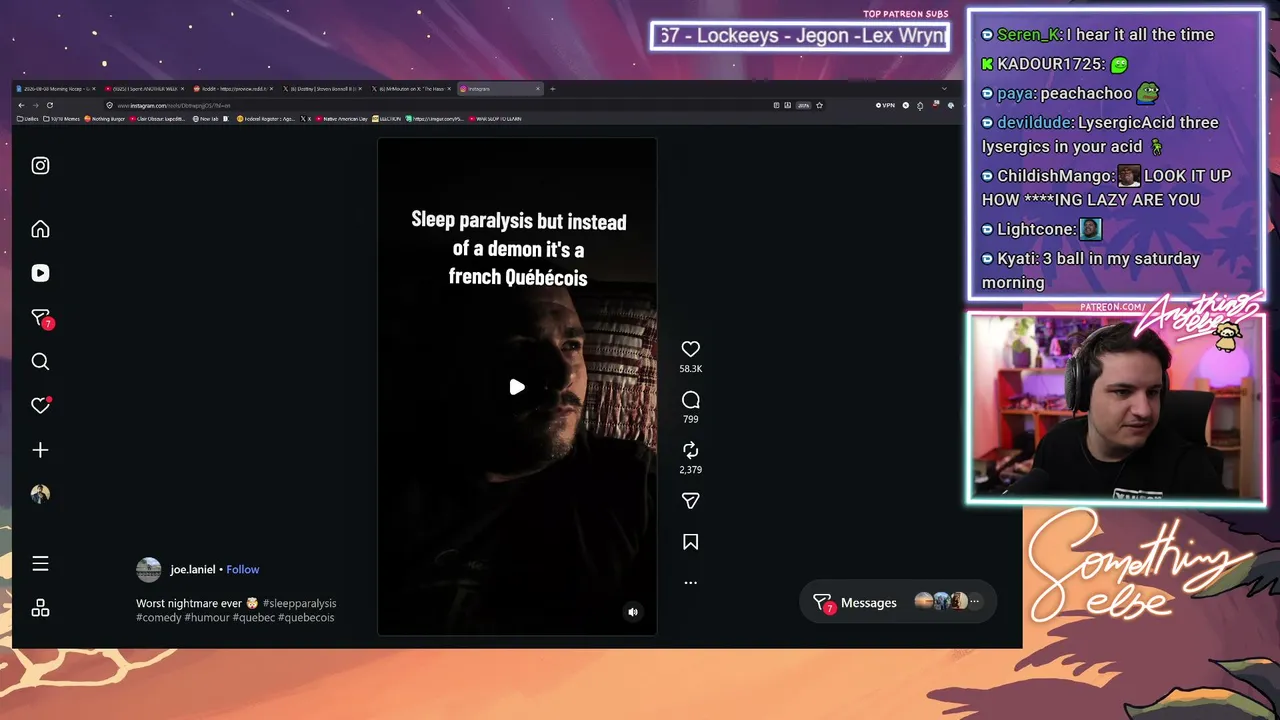Image resolution: width=1280 pixels, height=720 pixels.
Task: Reload the Instagram page
Action: pos(49,105)
